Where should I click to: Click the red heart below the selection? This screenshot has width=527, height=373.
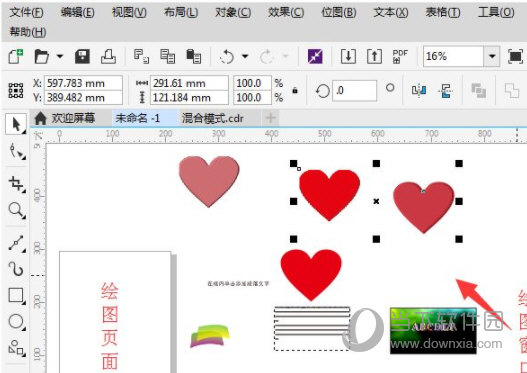[311, 274]
